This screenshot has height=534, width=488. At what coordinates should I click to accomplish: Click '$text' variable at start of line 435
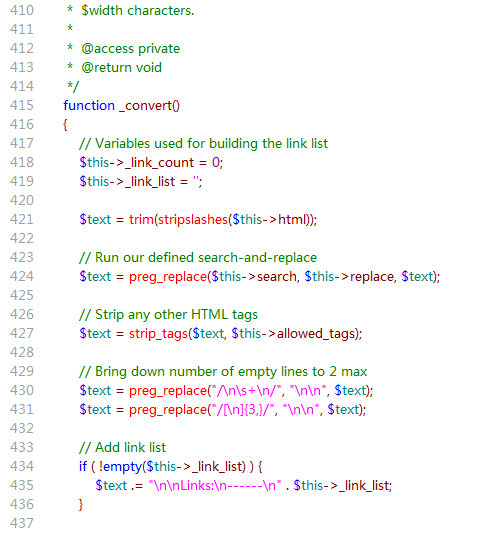pos(111,486)
